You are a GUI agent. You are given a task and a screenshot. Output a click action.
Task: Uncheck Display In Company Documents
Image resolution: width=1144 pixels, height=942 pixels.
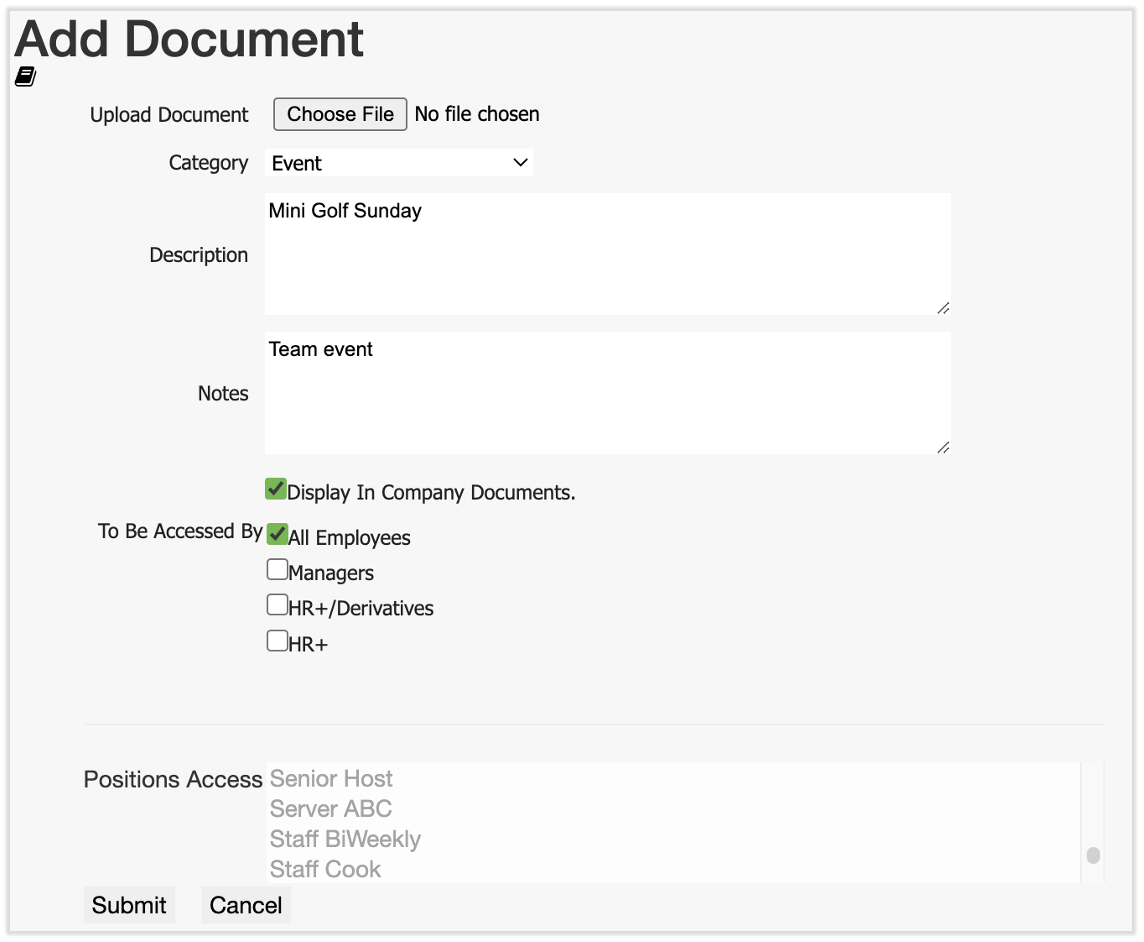(276, 489)
